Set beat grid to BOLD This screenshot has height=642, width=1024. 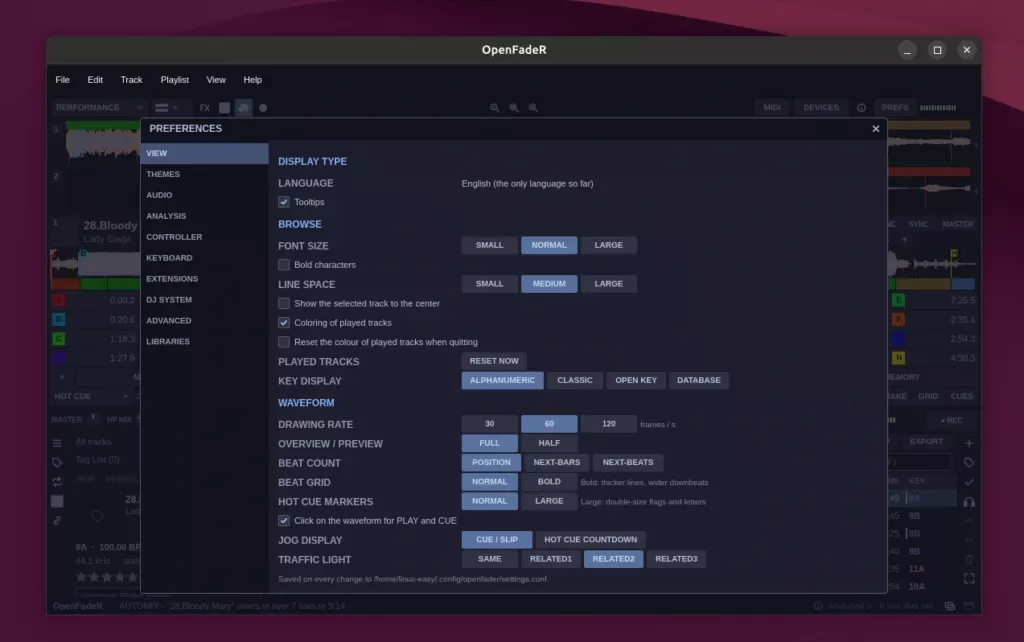[x=549, y=482]
